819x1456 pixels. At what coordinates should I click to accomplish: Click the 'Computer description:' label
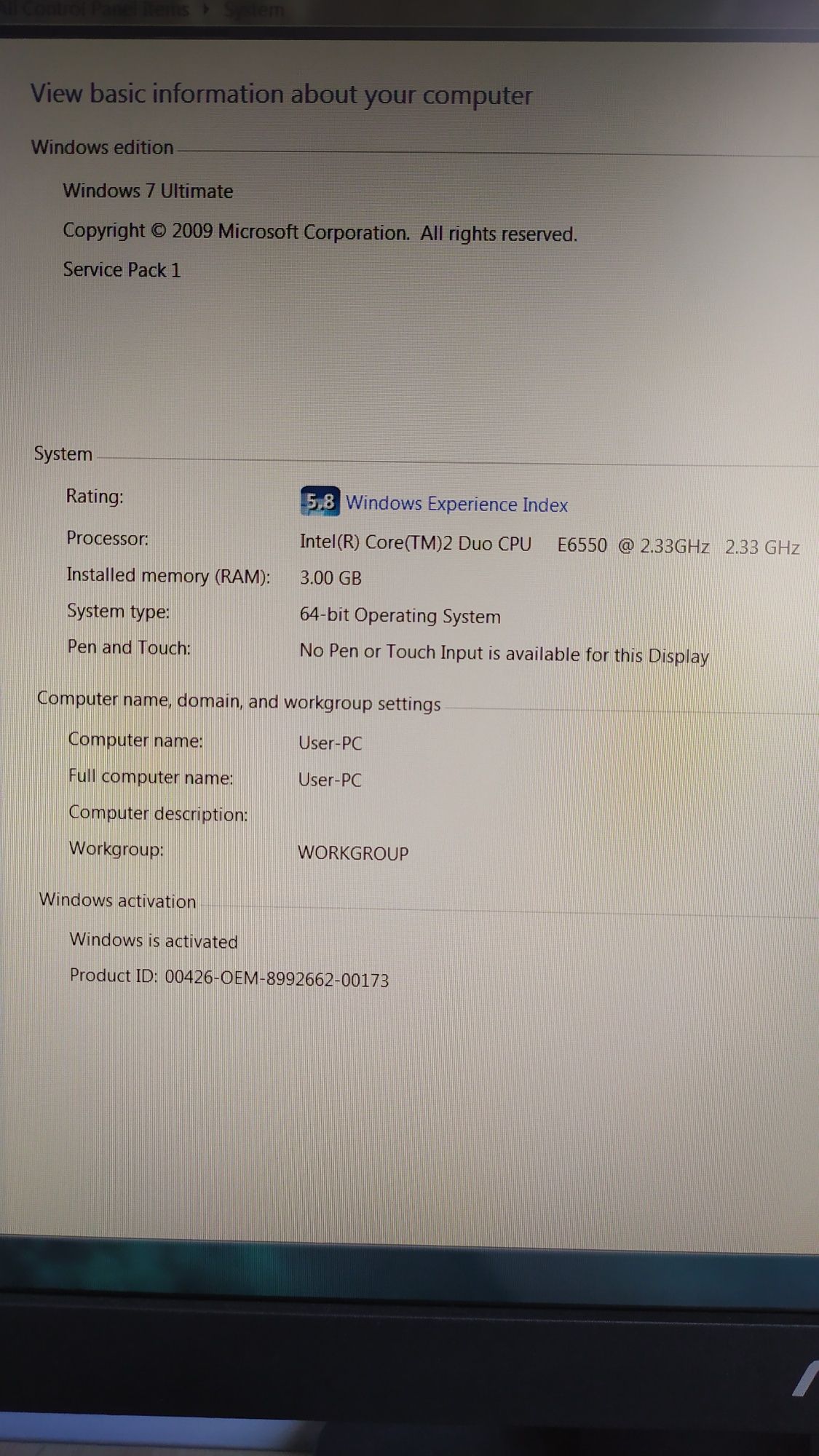coord(158,814)
